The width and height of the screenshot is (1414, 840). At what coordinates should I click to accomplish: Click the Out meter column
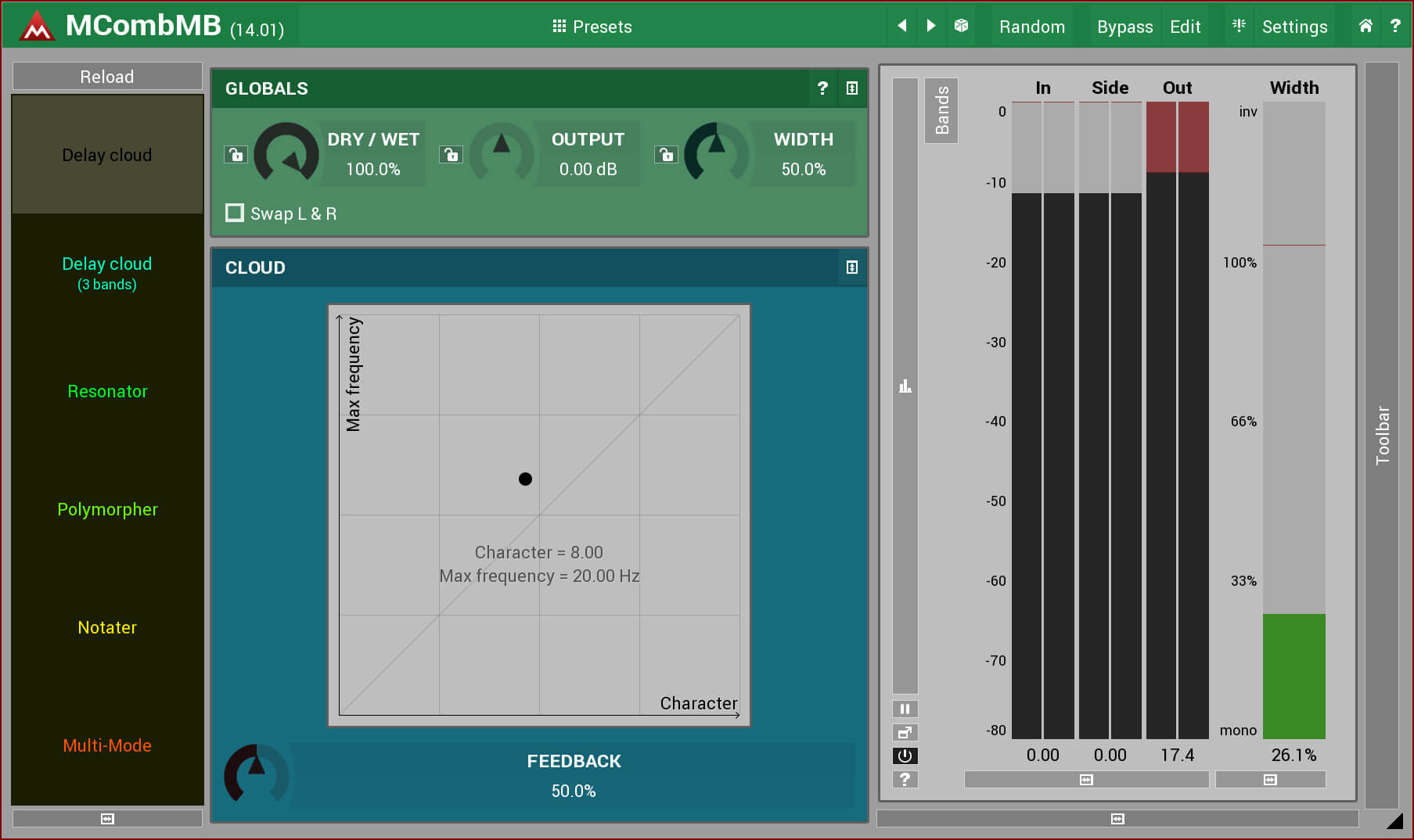[x=1178, y=420]
